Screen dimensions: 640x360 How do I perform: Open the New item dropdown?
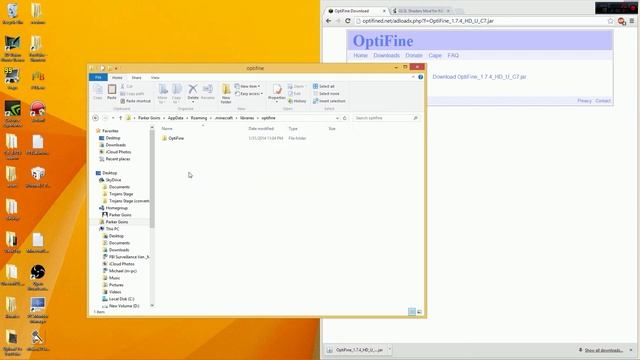(247, 86)
